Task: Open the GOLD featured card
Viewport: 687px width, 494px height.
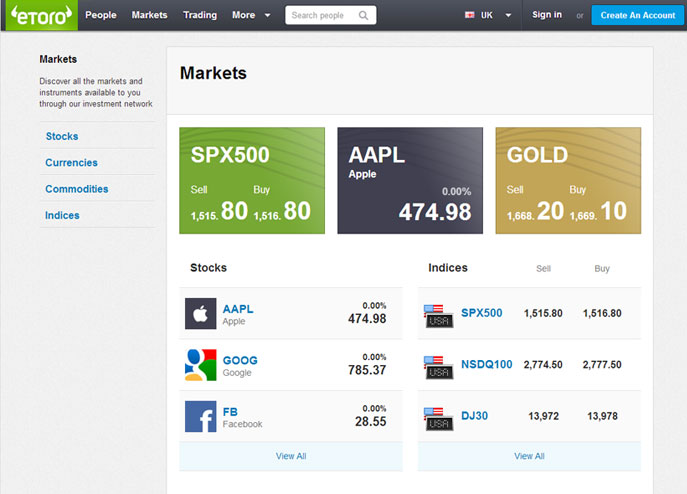Action: 568,181
